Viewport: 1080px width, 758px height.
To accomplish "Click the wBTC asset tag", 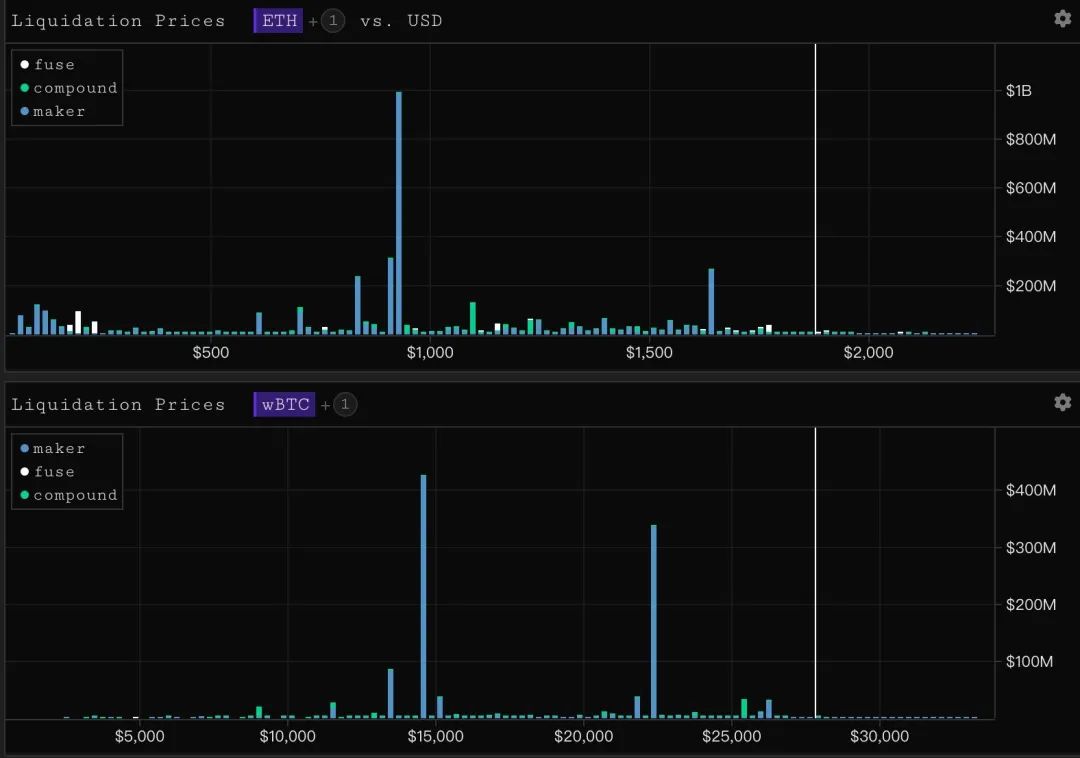I will pyautogui.click(x=284, y=404).
